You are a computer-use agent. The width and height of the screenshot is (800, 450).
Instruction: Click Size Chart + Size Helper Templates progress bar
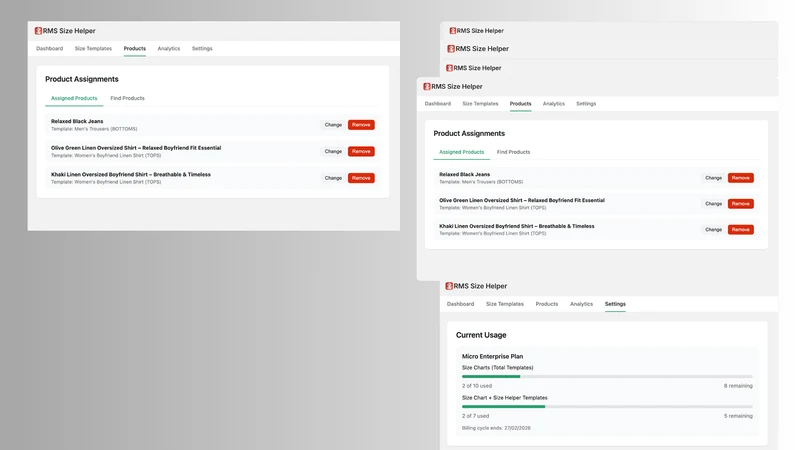(607, 407)
